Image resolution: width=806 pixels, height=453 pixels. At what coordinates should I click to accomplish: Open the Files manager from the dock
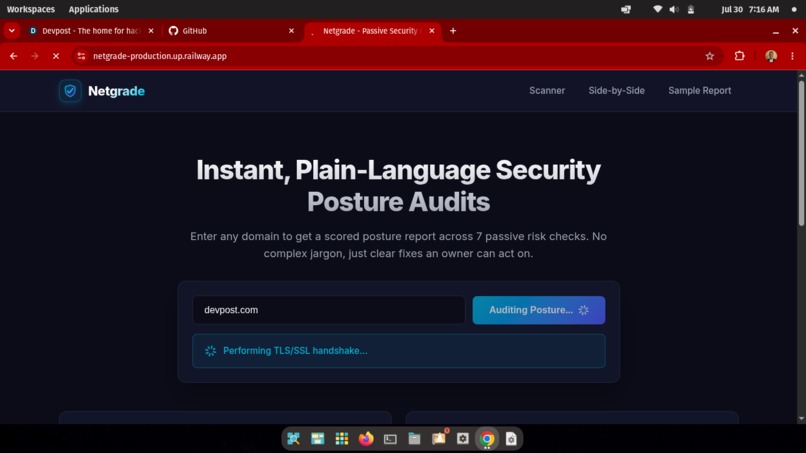414,439
